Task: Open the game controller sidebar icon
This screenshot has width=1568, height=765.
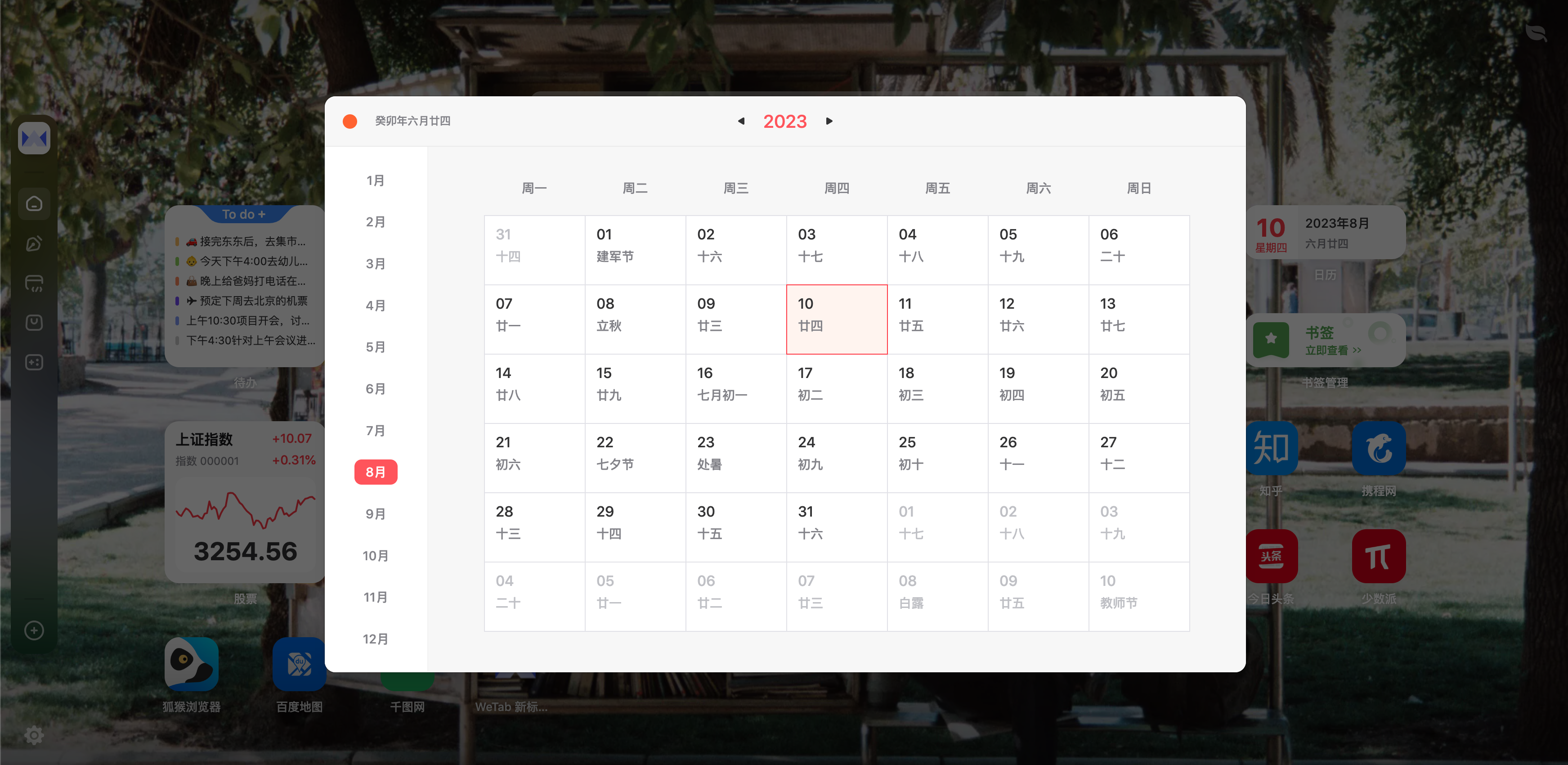Action: point(34,362)
